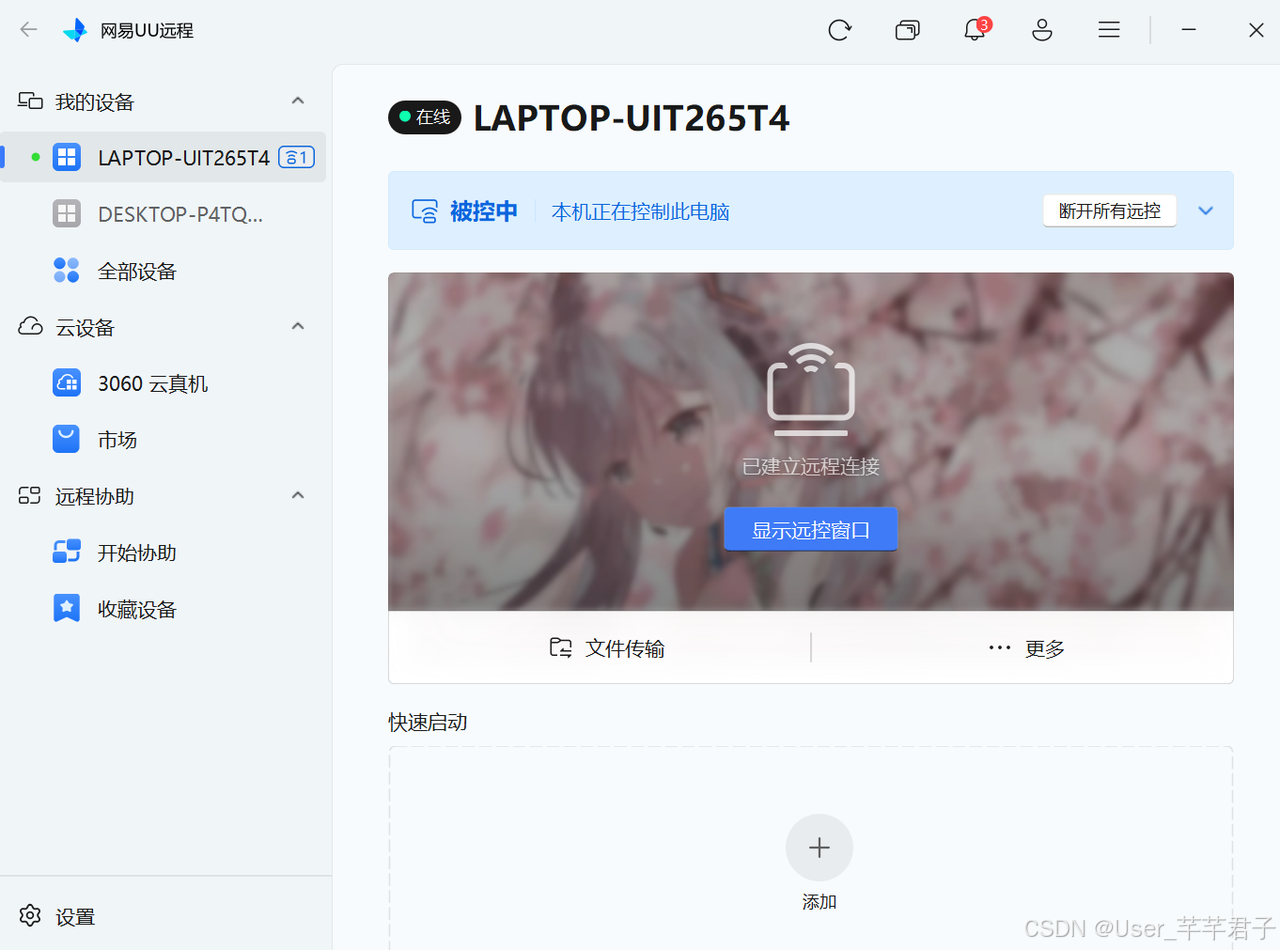Click the 在线 status badge

(425, 117)
